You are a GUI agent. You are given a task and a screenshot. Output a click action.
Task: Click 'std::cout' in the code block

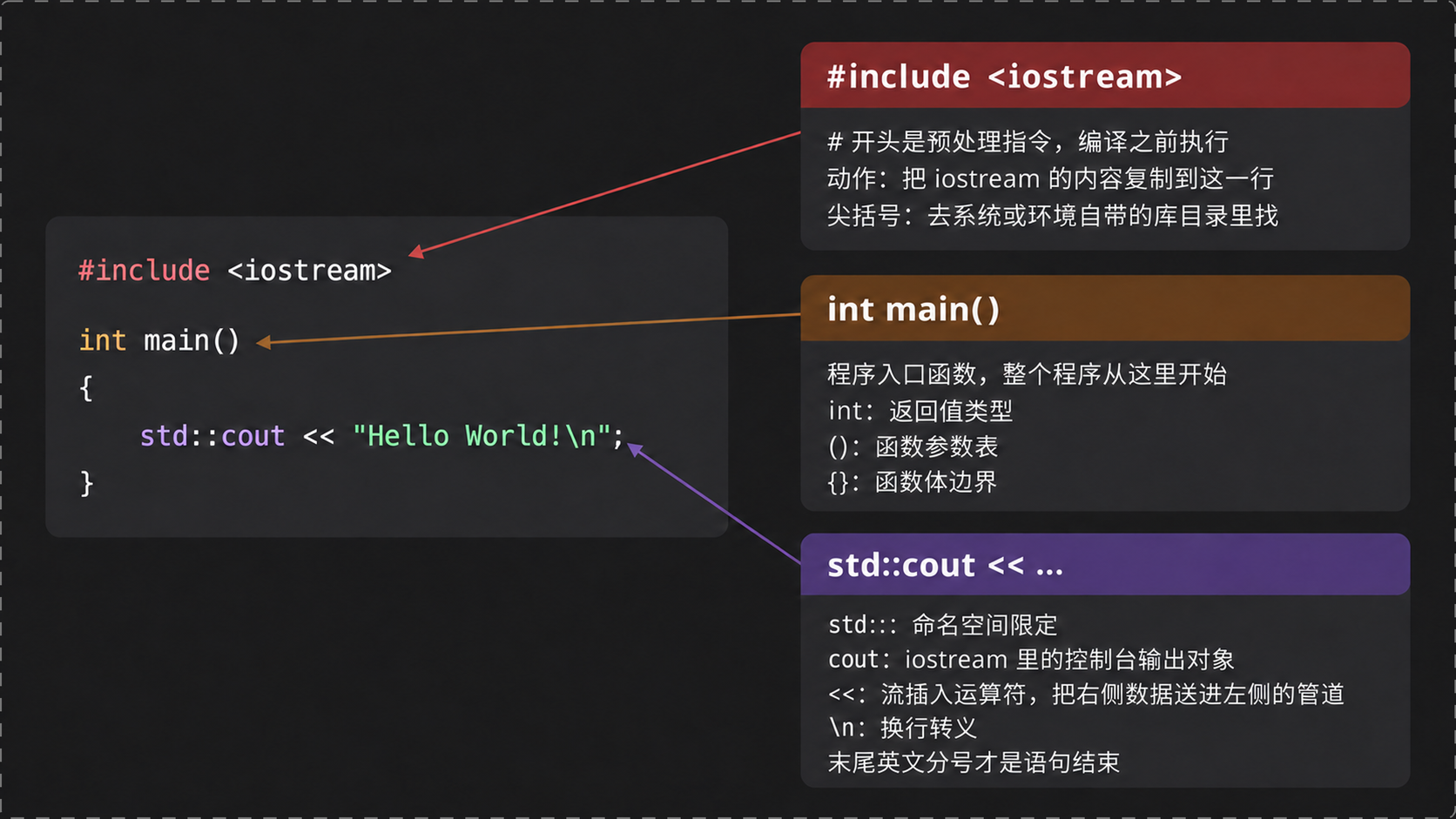coord(212,436)
